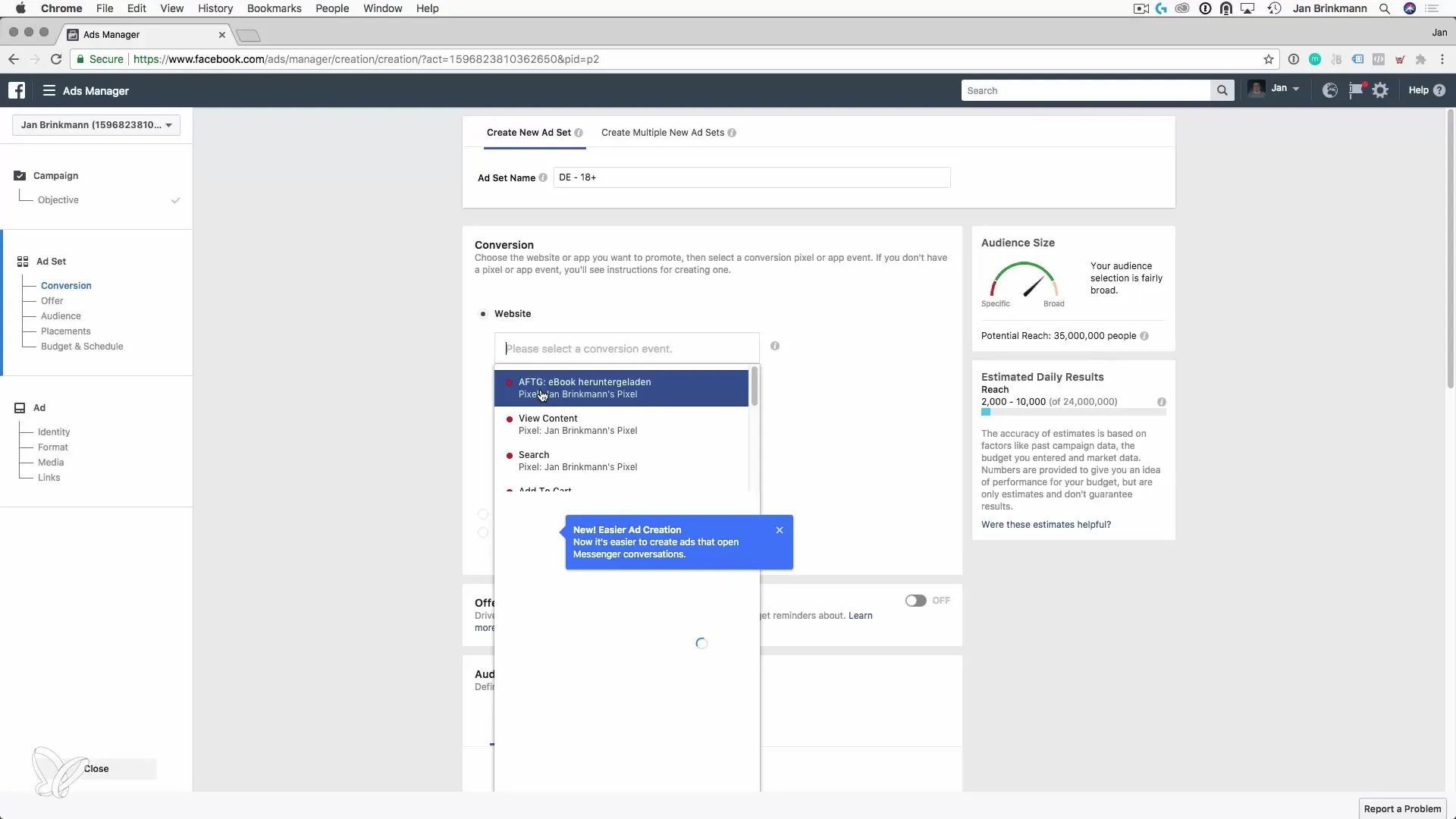
Task: Click the Close button at bottom left
Action: pos(96,769)
